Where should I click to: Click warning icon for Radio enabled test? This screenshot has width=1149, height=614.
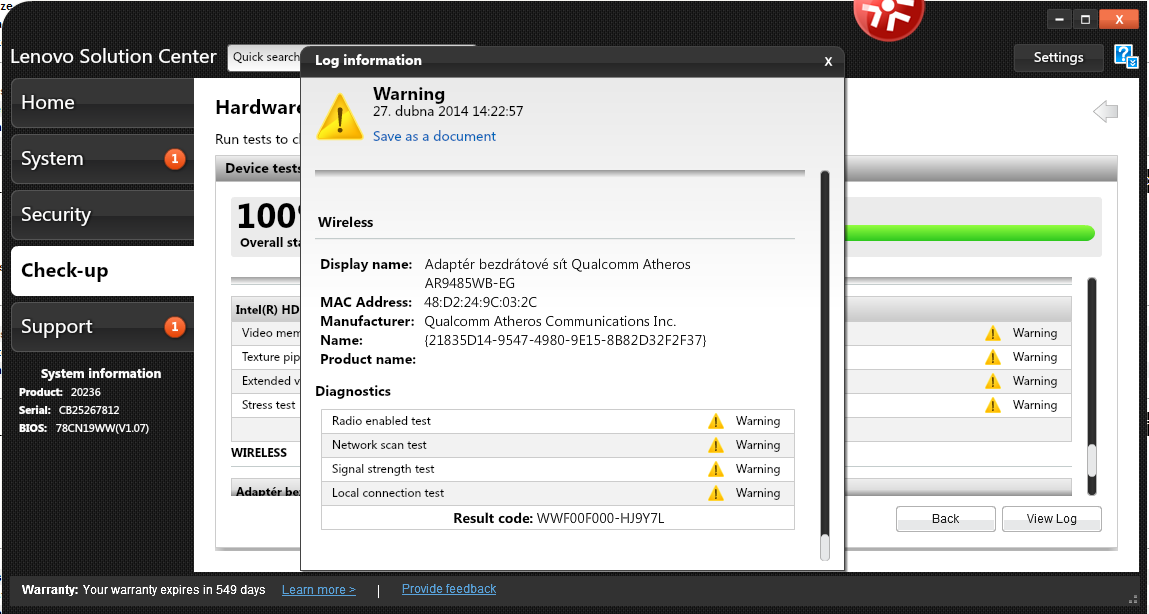pyautogui.click(x=715, y=421)
